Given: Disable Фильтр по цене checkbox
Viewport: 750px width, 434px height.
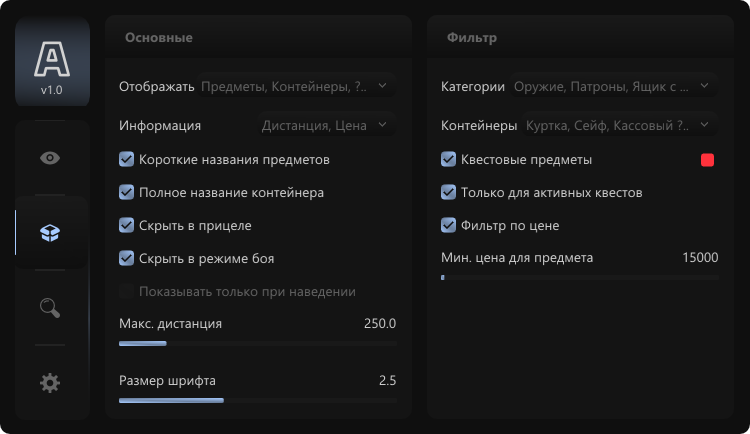Looking at the screenshot, I should pyautogui.click(x=448, y=225).
